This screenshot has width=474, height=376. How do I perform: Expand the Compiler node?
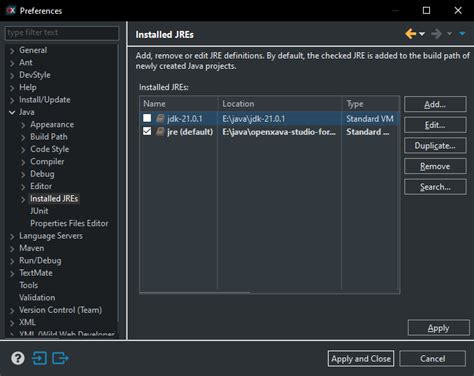click(x=23, y=162)
